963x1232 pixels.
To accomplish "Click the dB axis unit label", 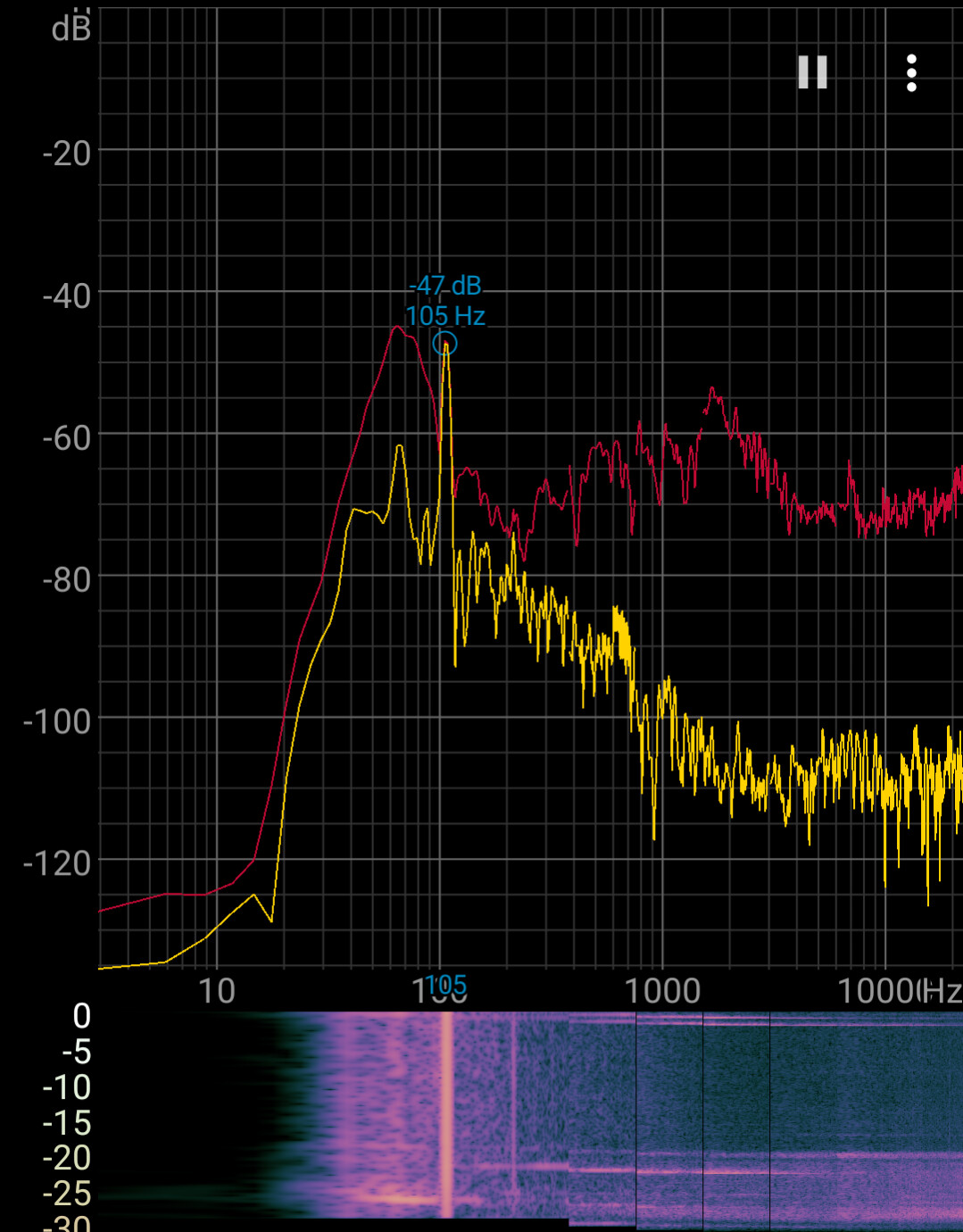I will (x=71, y=29).
